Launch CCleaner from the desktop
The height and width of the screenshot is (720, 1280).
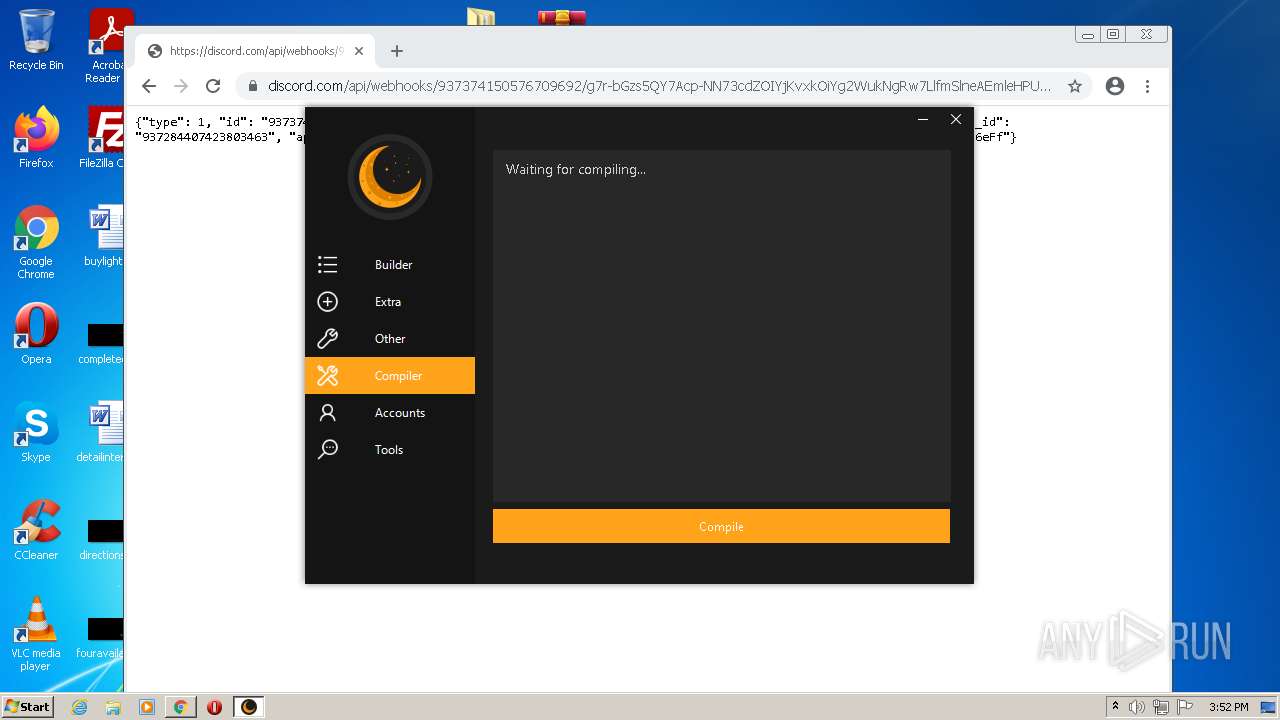(x=36, y=530)
